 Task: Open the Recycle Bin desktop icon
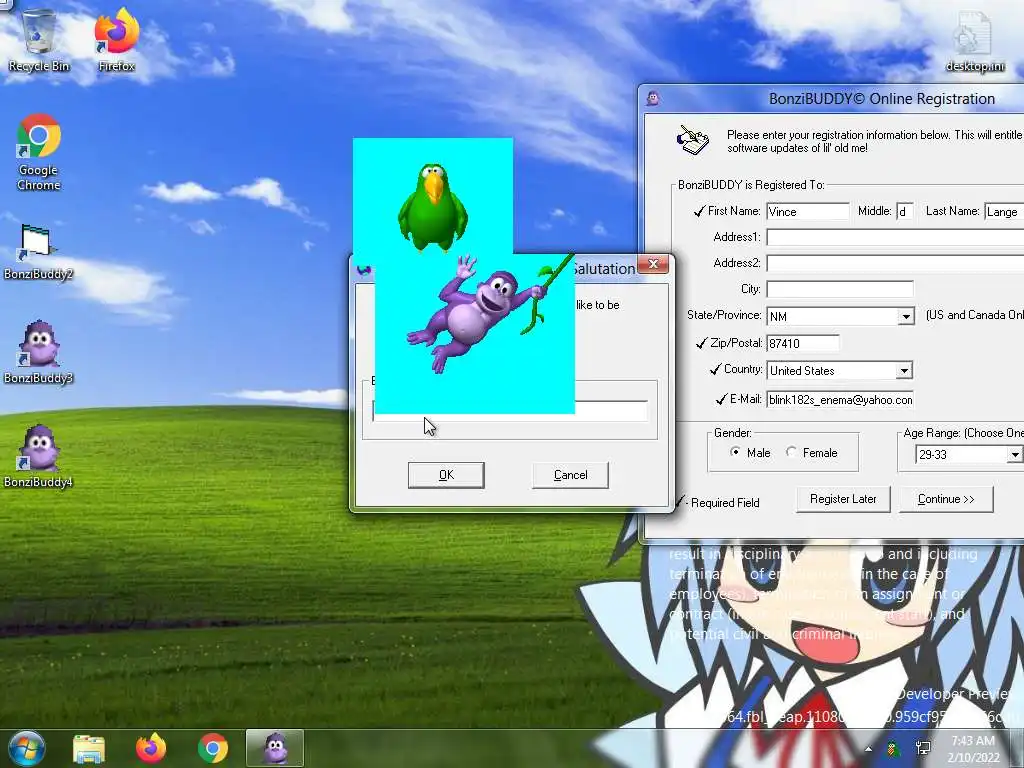click(x=39, y=39)
